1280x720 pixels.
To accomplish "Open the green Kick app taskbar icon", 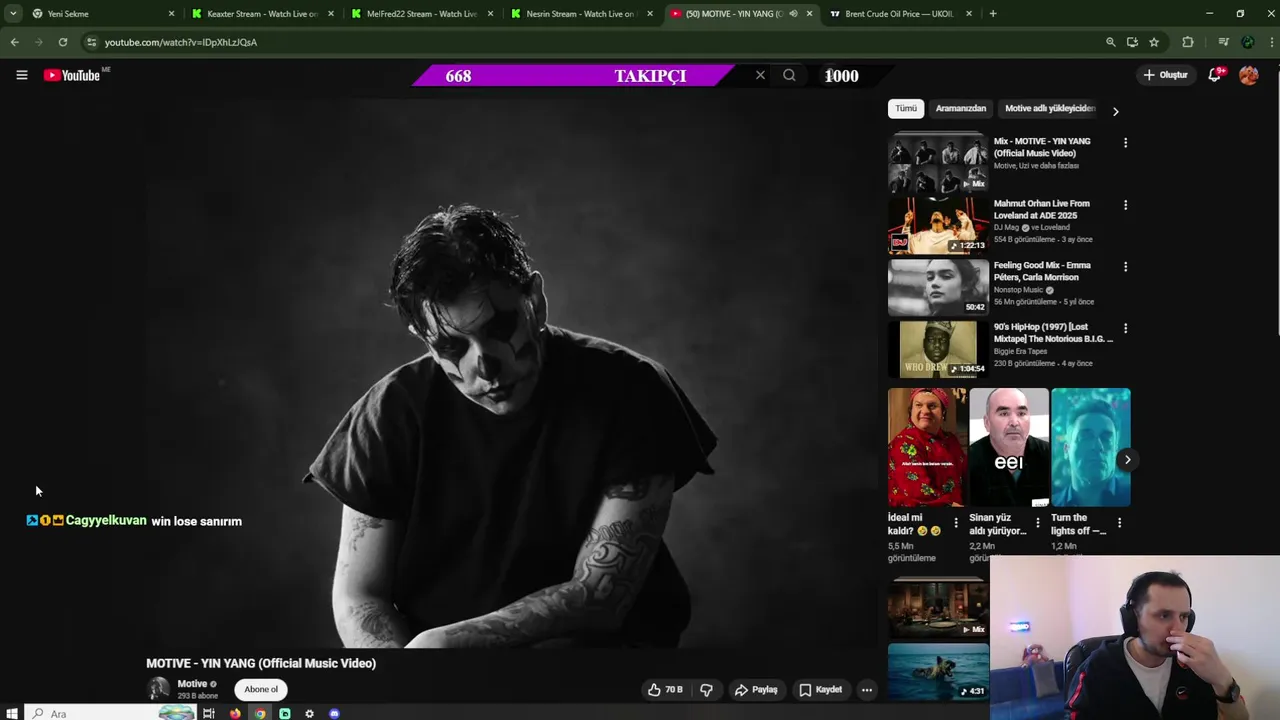I will [x=285, y=713].
